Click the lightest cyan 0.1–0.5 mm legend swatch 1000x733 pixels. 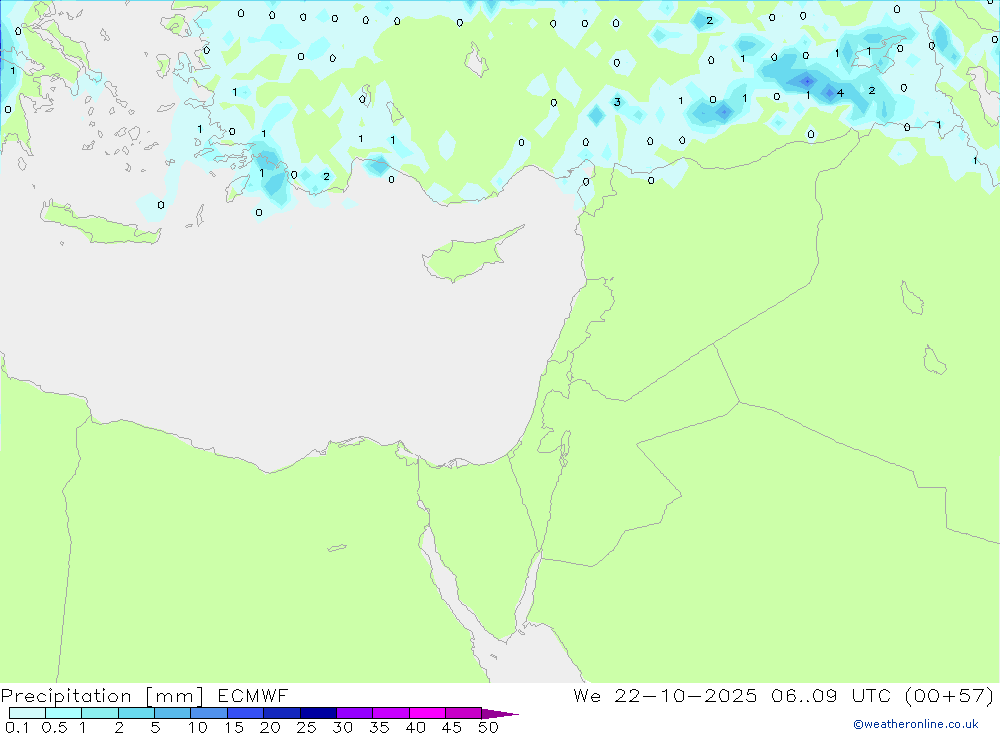tap(27, 713)
